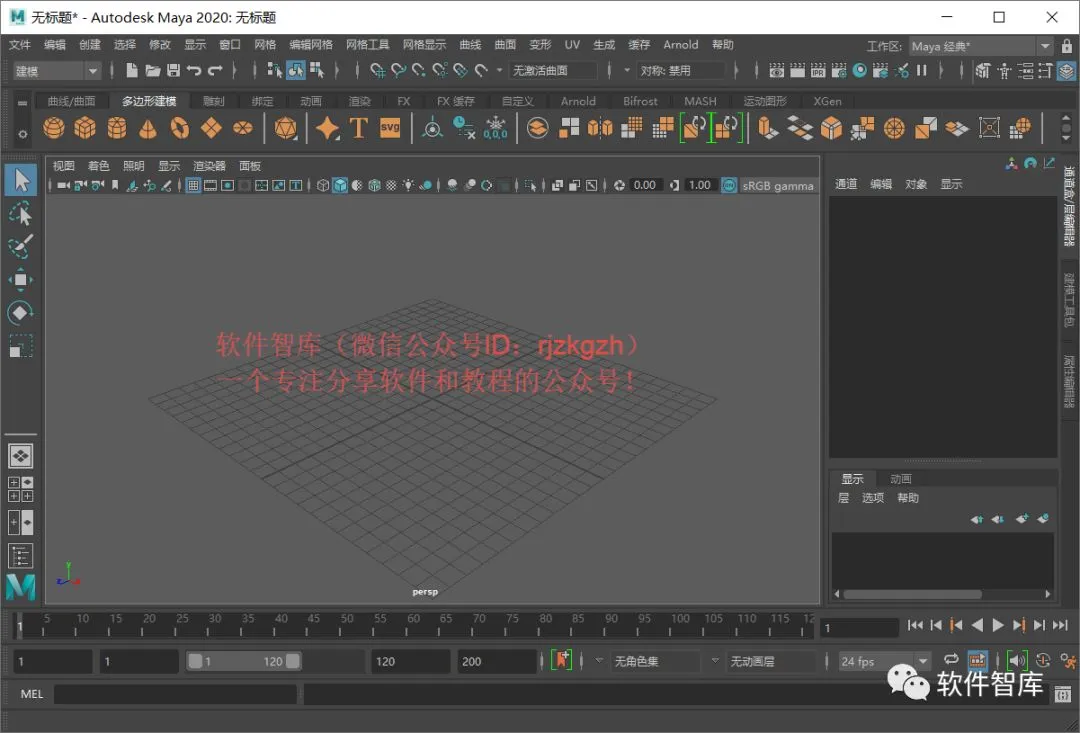Switch to the 动画 layer editor tab
Screen dimensions: 1080x733
[900, 479]
